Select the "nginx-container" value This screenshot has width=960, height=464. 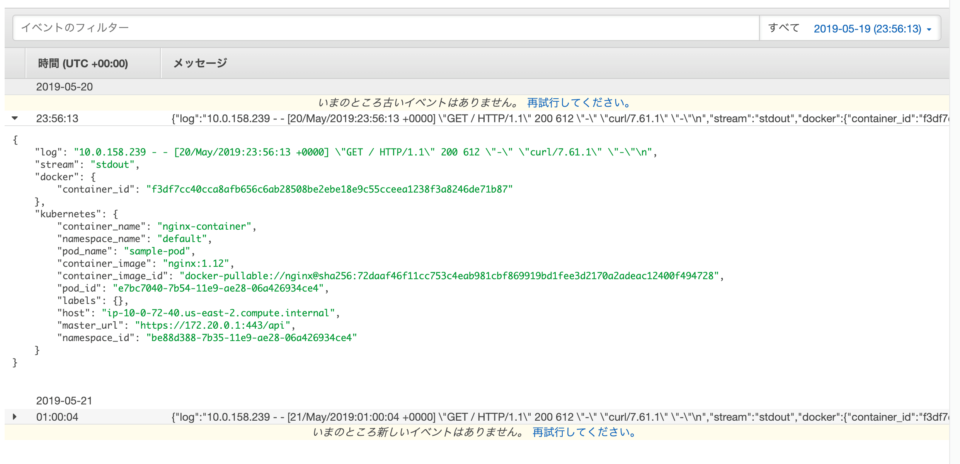tap(206, 226)
